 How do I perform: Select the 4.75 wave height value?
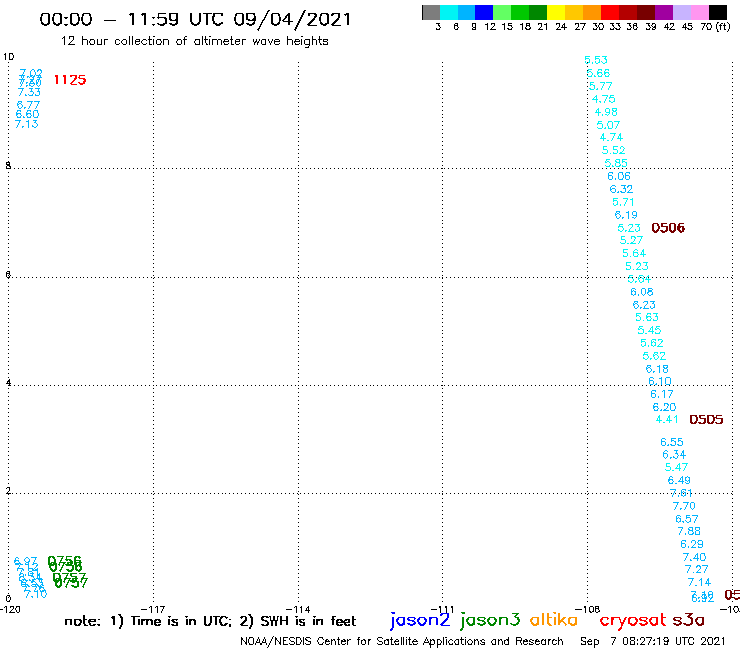pyautogui.click(x=604, y=99)
